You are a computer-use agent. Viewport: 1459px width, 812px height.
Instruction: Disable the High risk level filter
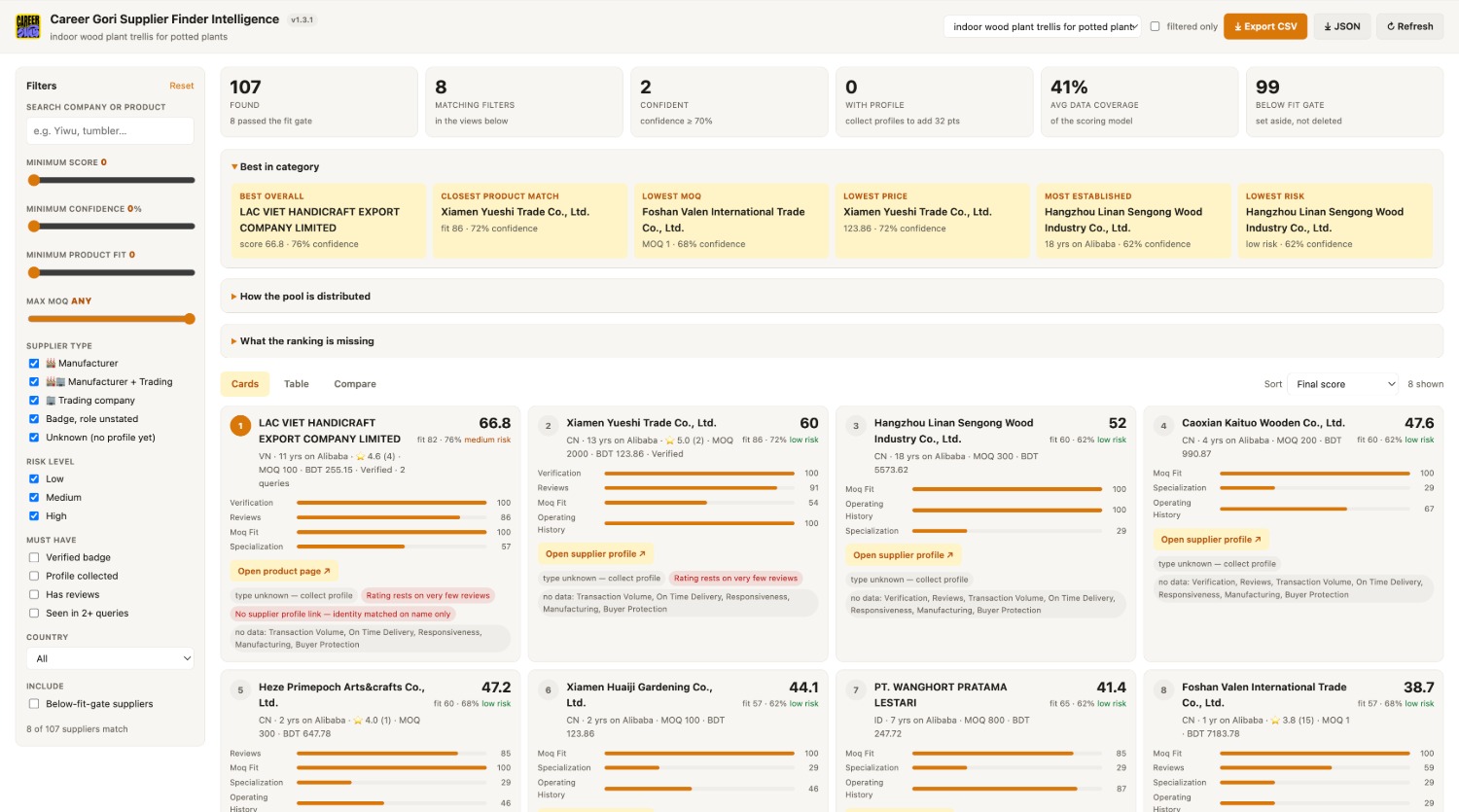coord(34,515)
